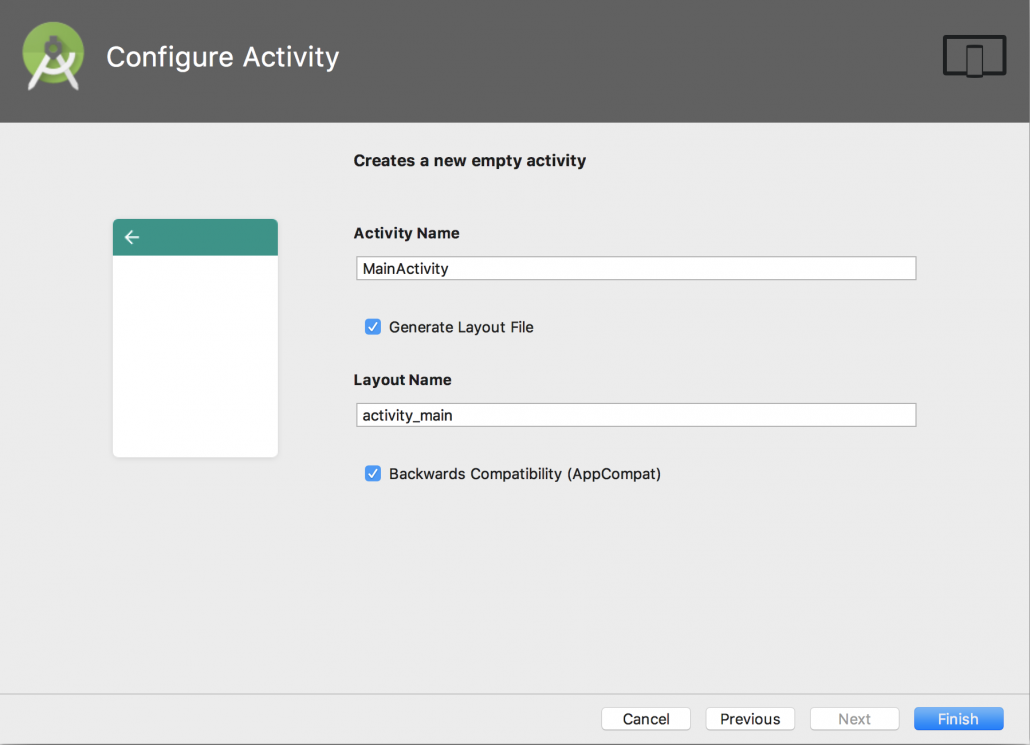
Task: Click the teal app bar in preview
Action: (210, 237)
